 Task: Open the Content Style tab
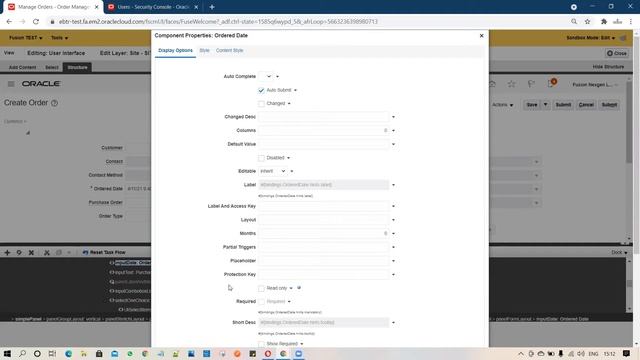pos(229,51)
